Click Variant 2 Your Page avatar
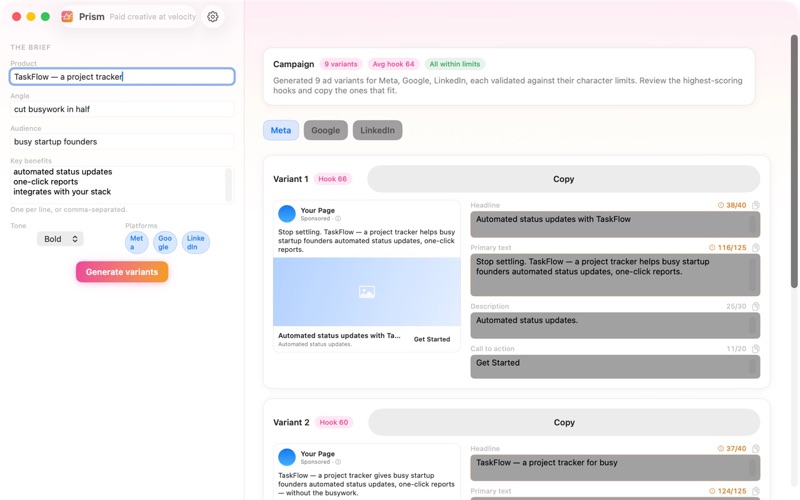 (287, 457)
